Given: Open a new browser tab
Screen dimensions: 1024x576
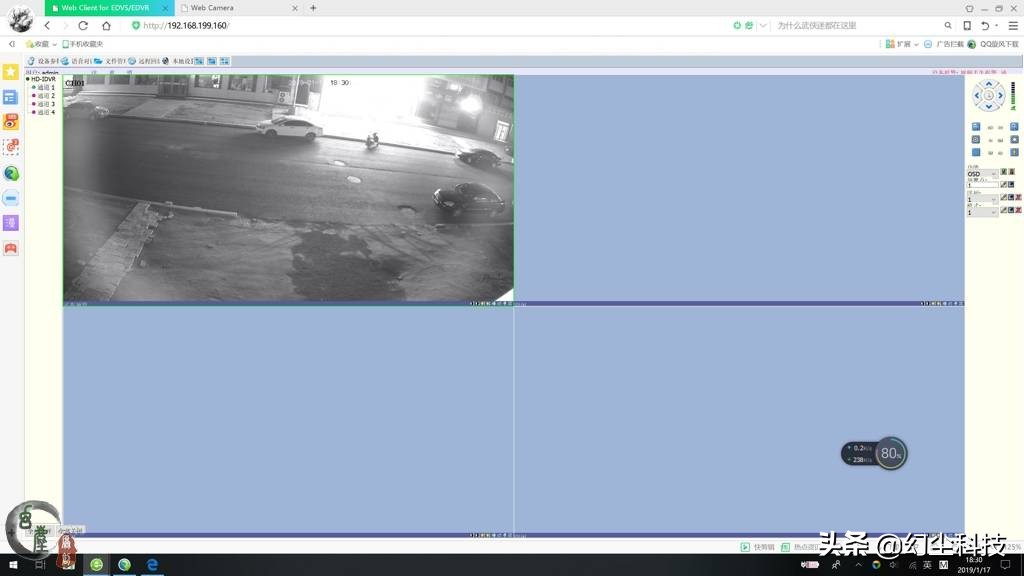Looking at the screenshot, I should [x=313, y=8].
